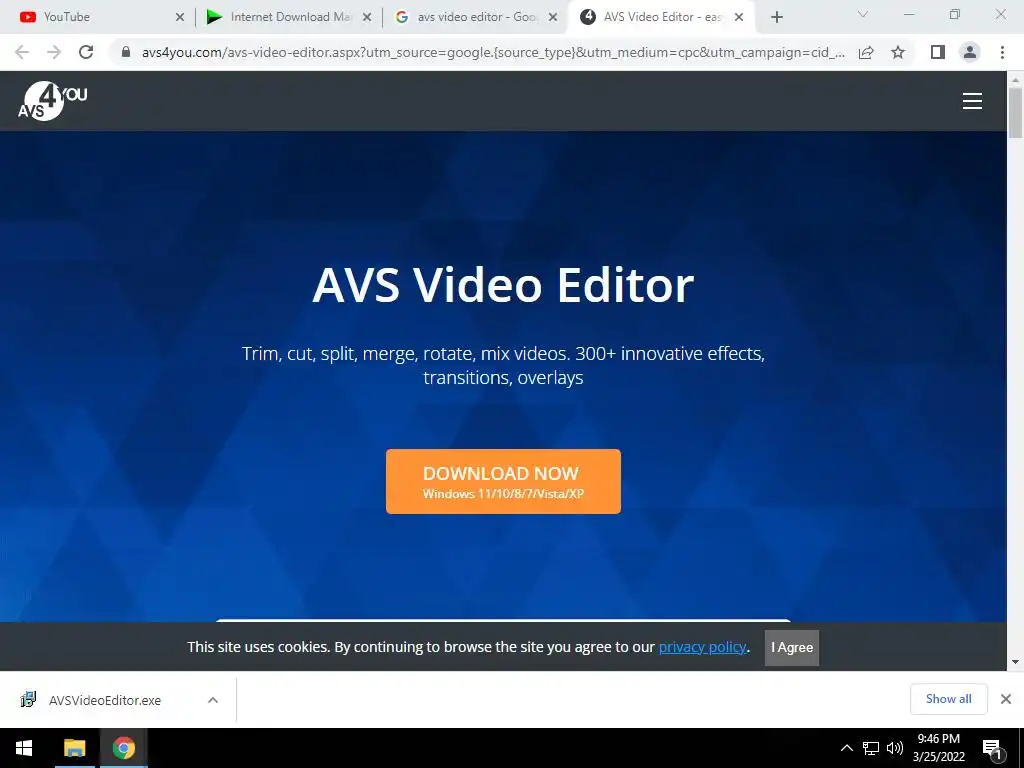Open the privacy policy link

[x=702, y=647]
